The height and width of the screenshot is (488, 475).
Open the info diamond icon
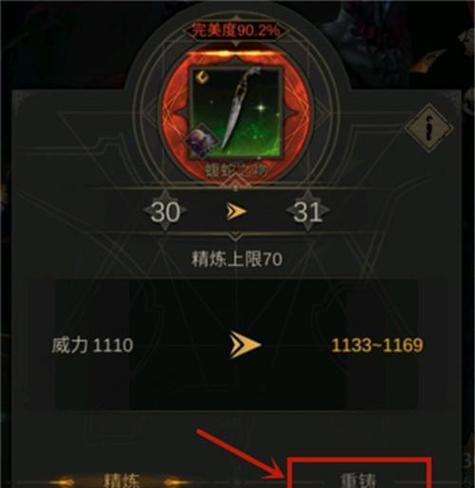[429, 128]
